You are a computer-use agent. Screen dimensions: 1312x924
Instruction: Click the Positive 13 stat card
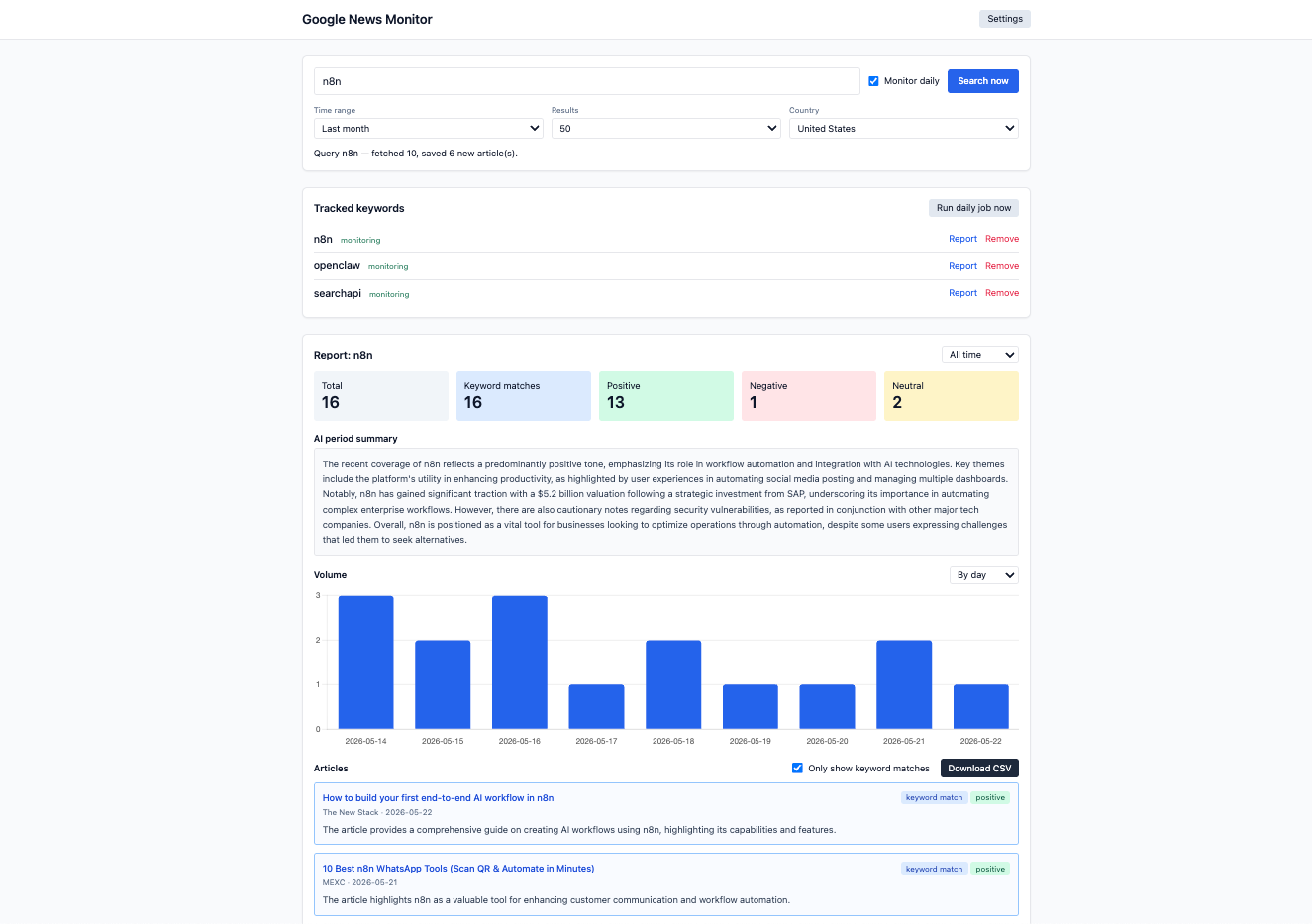pos(666,396)
